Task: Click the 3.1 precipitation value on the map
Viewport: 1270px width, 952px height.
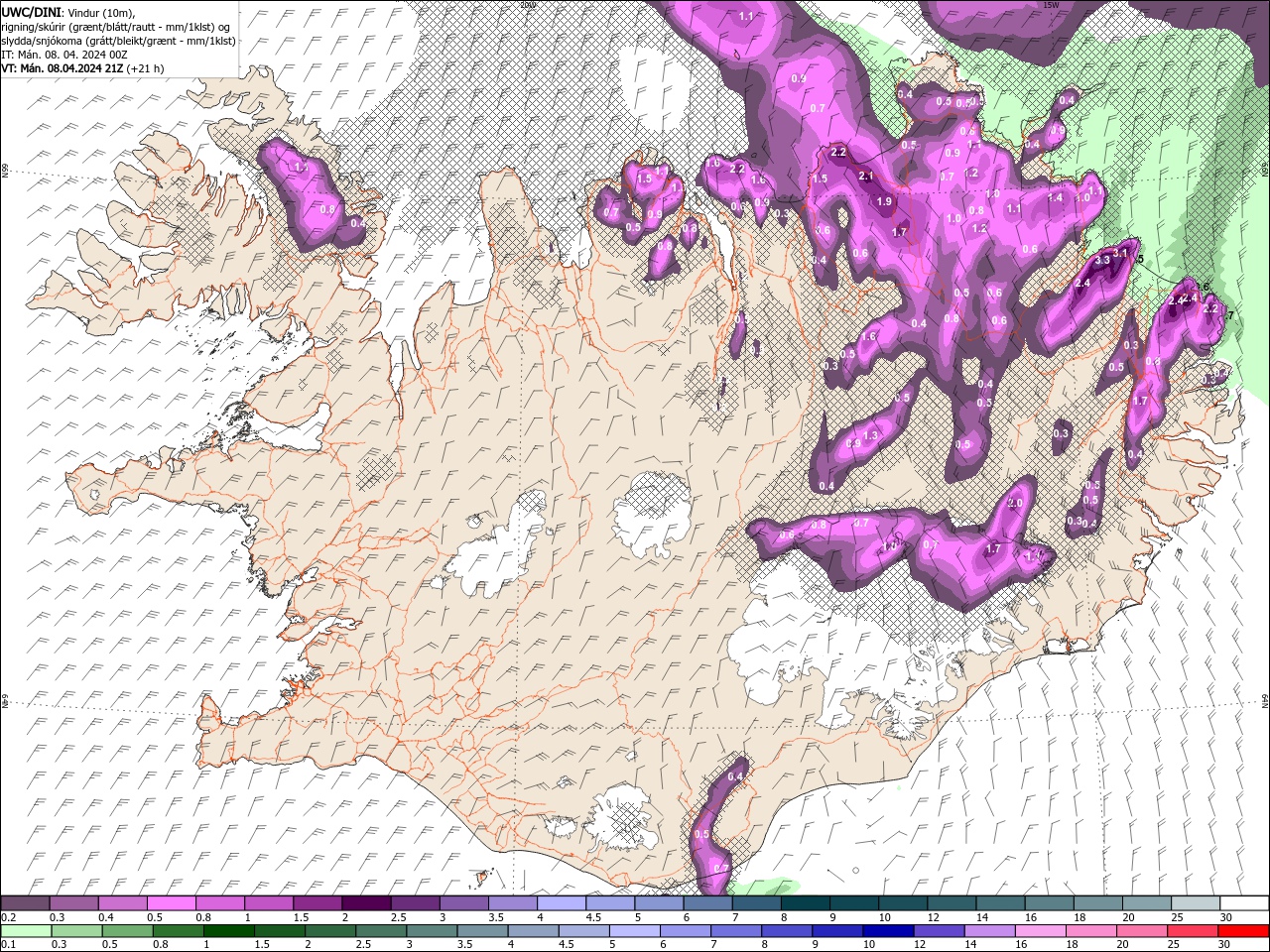Action: point(1121,253)
